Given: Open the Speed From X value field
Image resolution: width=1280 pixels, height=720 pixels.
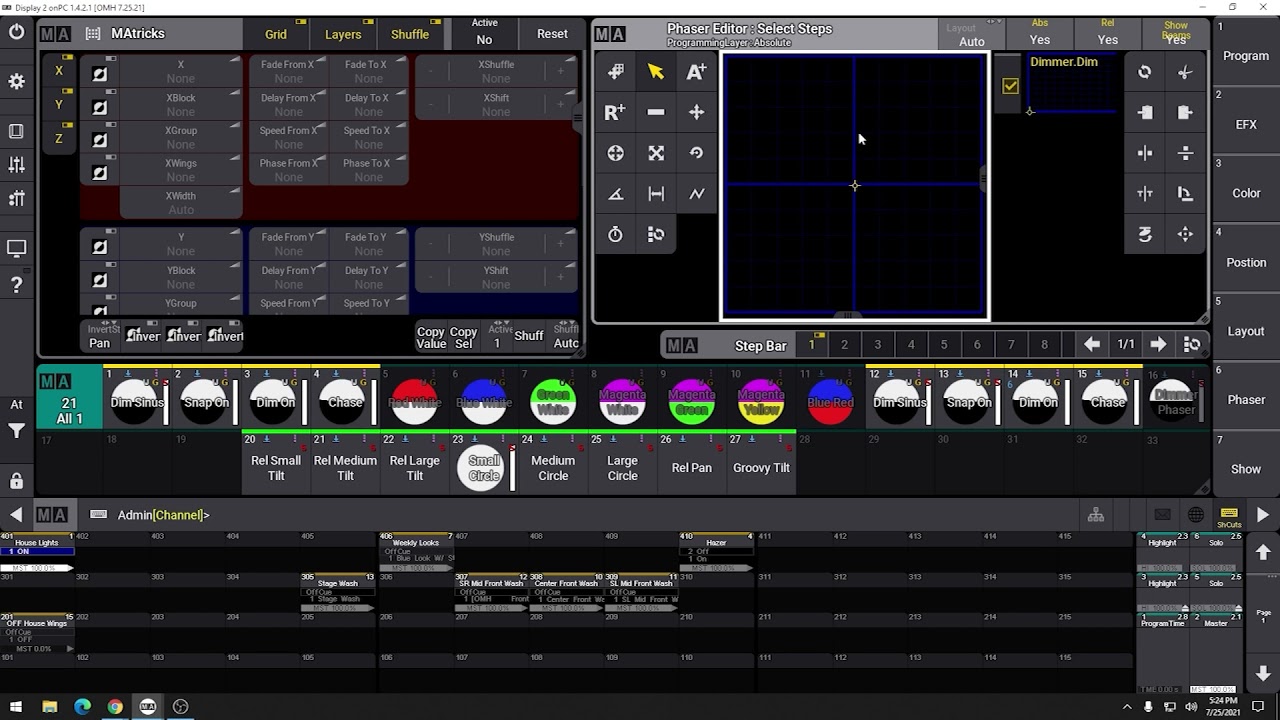Looking at the screenshot, I should coord(288,138).
